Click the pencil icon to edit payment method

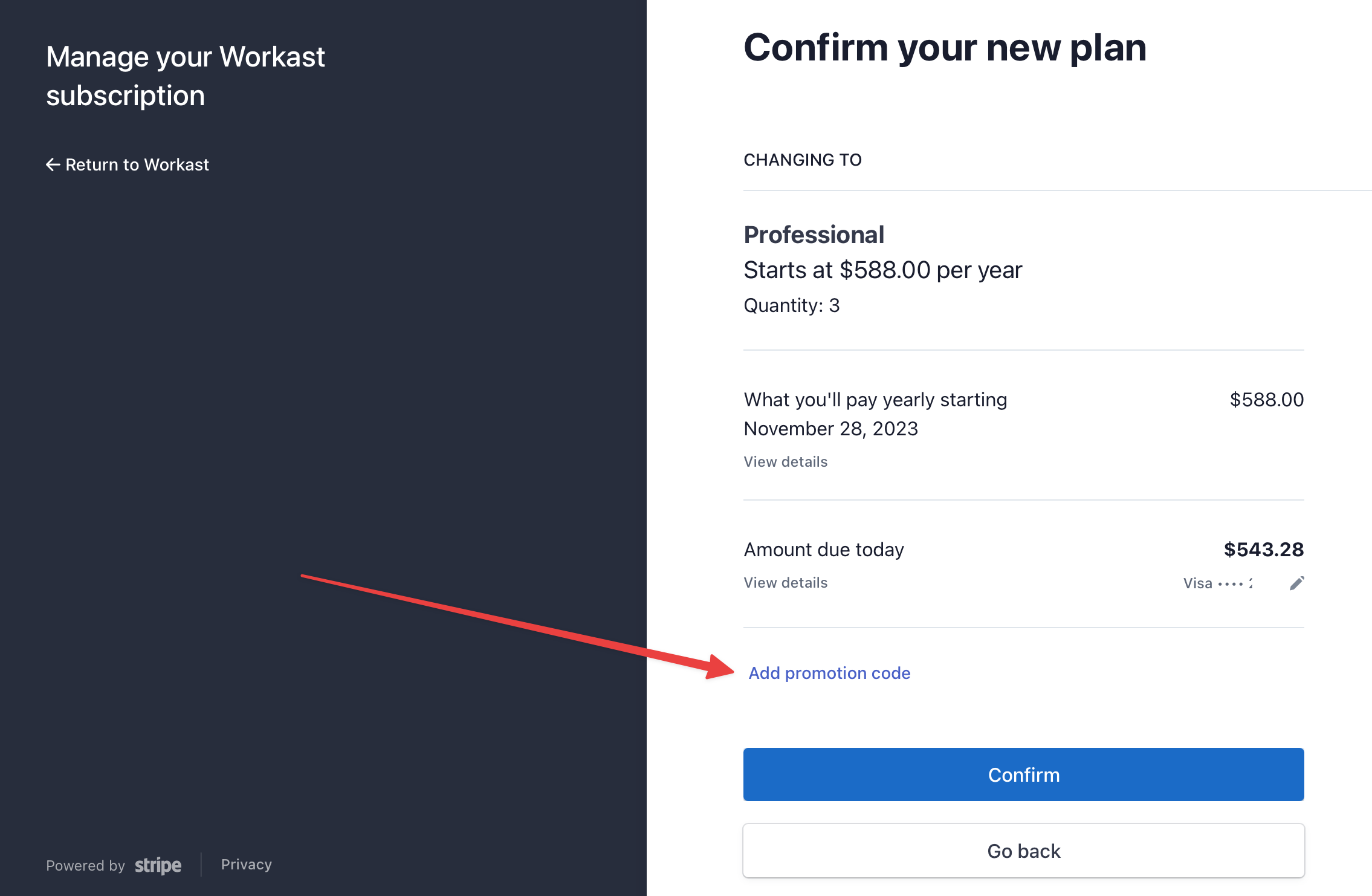[x=1296, y=583]
